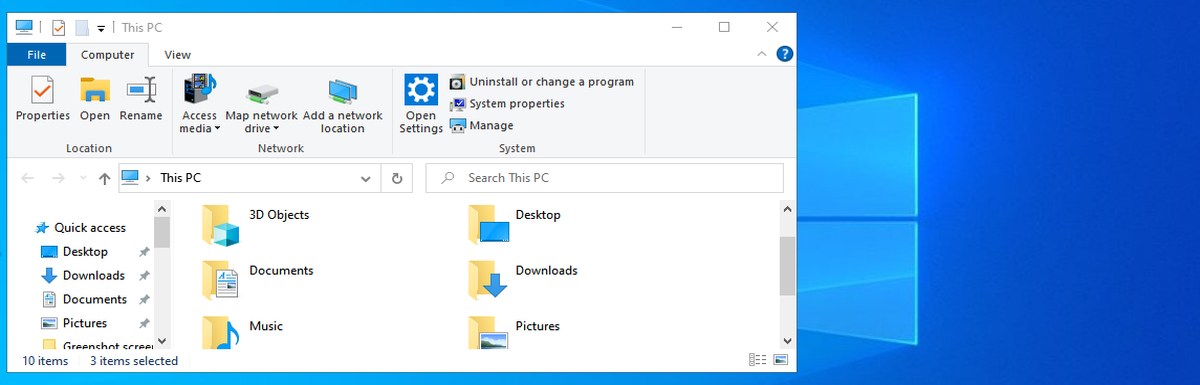Click the Add a network location icon
This screenshot has width=1200, height=385.
(x=343, y=92)
